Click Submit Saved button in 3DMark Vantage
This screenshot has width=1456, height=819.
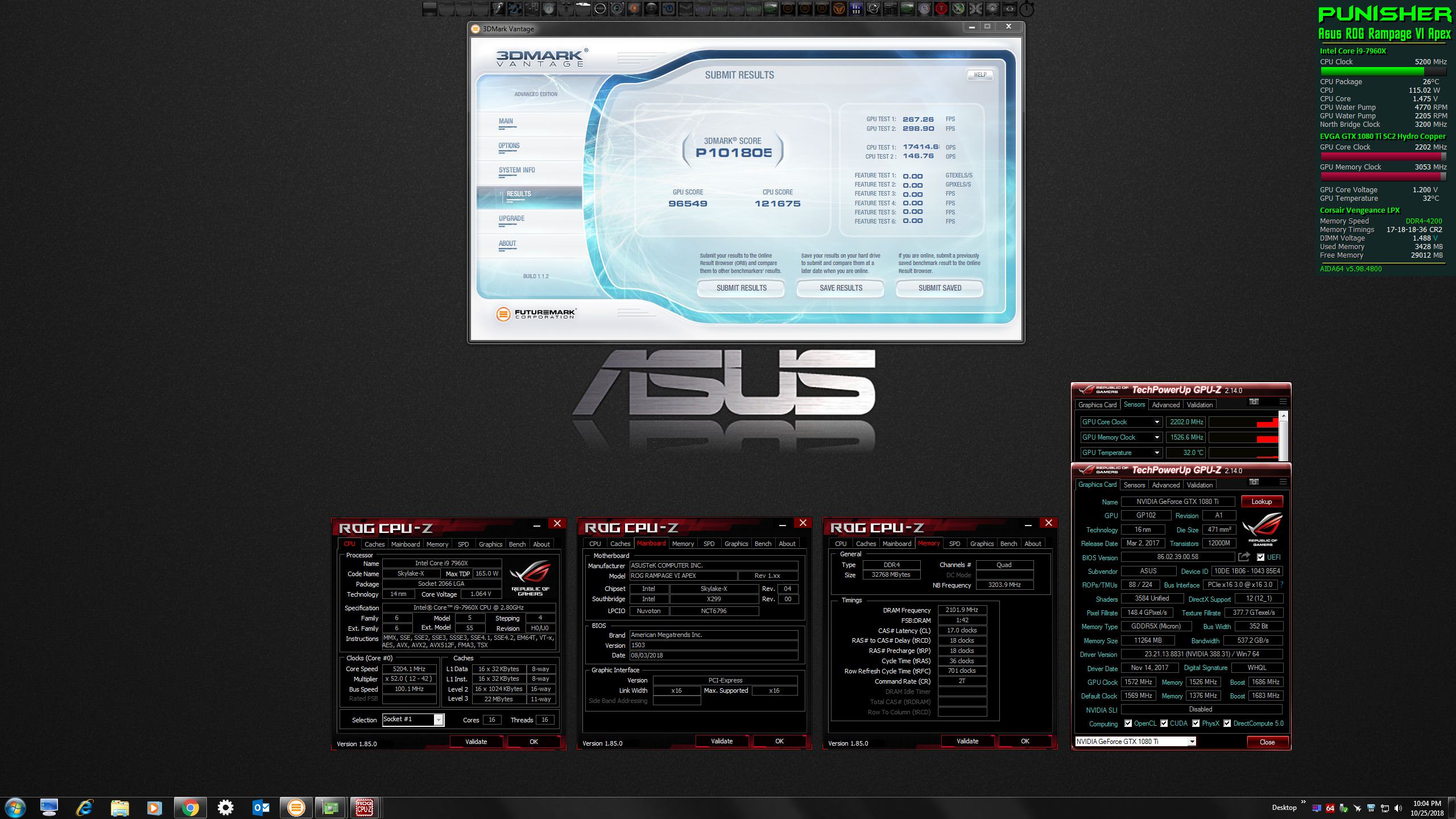click(x=940, y=288)
